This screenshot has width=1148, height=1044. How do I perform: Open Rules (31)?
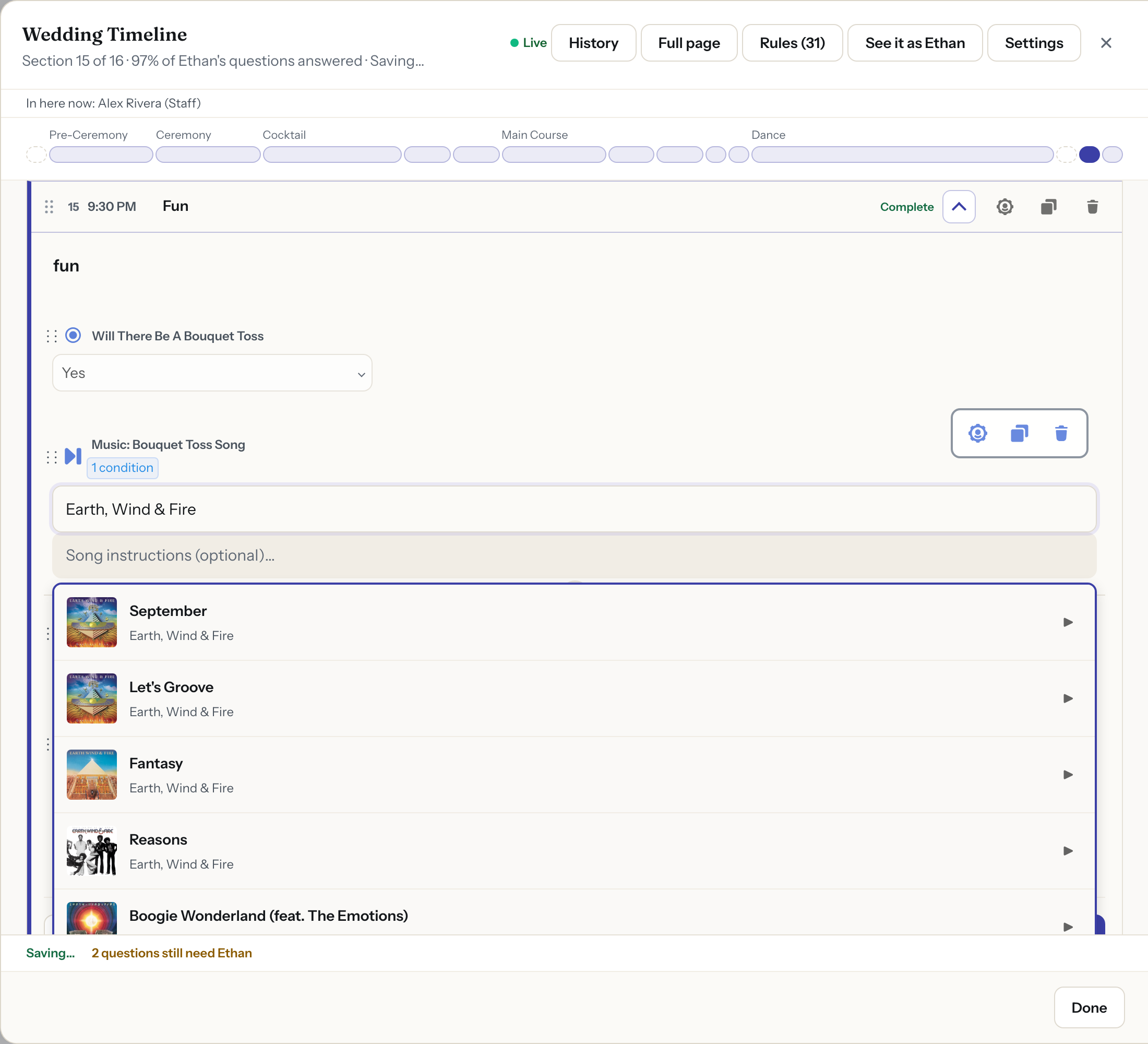[x=792, y=43]
